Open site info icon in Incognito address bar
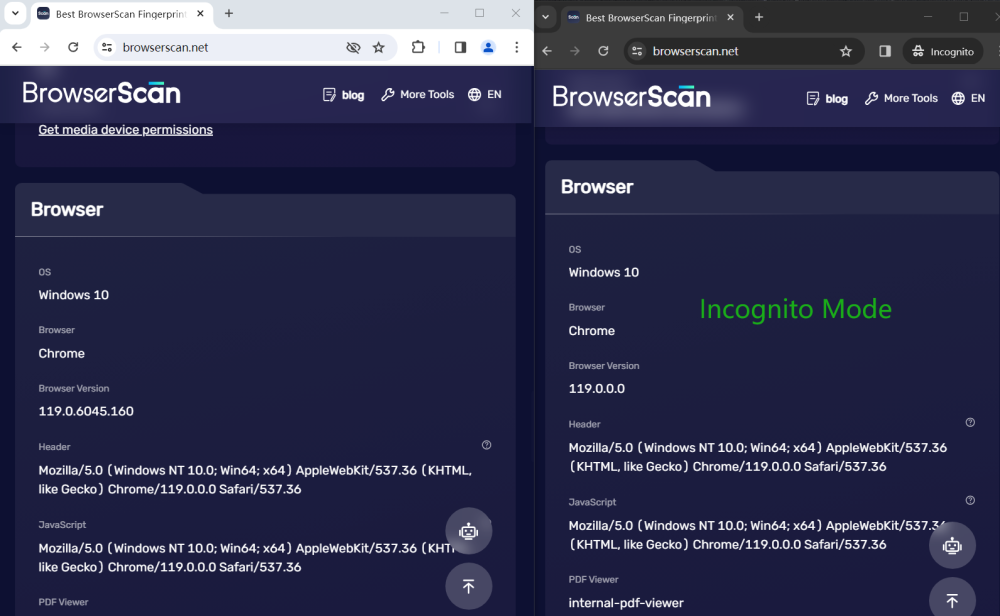The width and height of the screenshot is (1000, 616). point(637,51)
